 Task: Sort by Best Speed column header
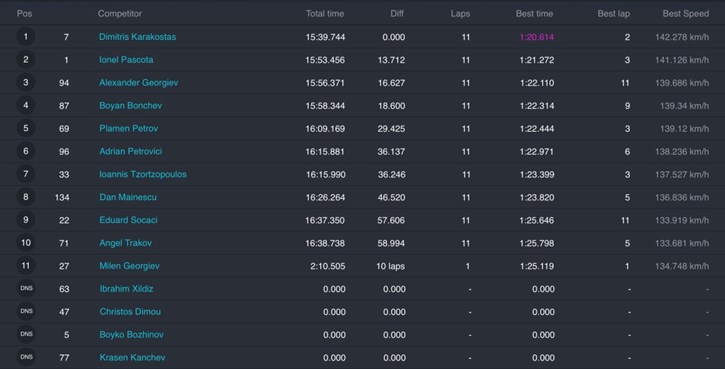click(x=686, y=13)
